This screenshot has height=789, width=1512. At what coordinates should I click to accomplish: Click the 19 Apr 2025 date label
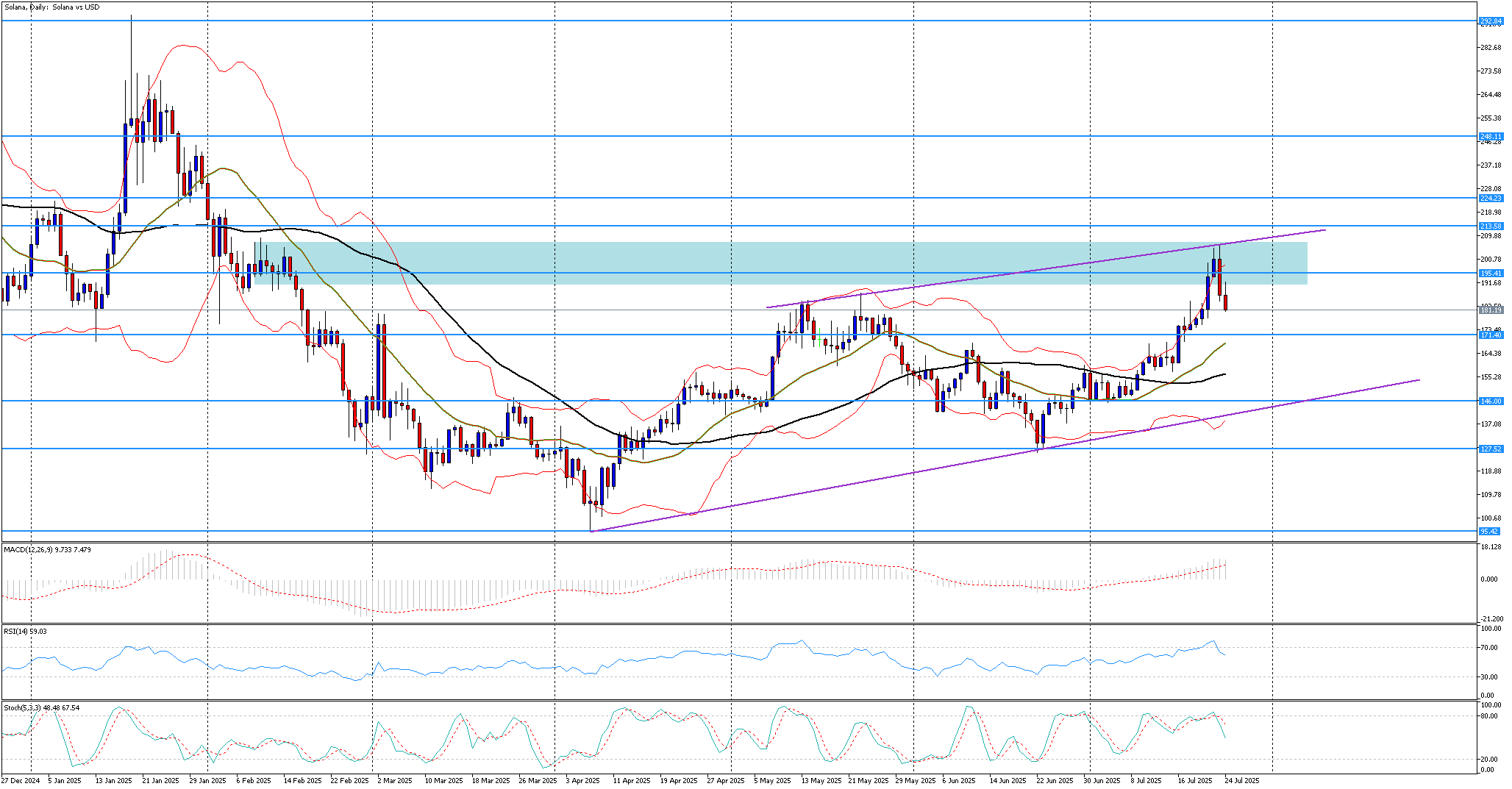(x=679, y=780)
